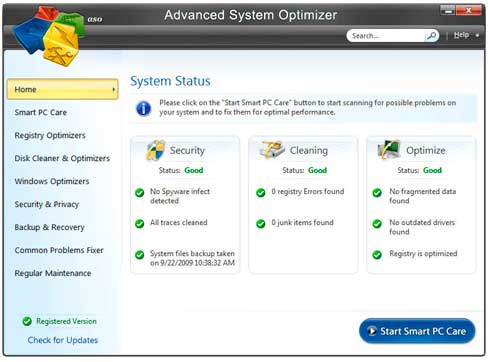488x362 pixels.
Task: Click the Optimize panel title
Action: pyautogui.click(x=426, y=150)
